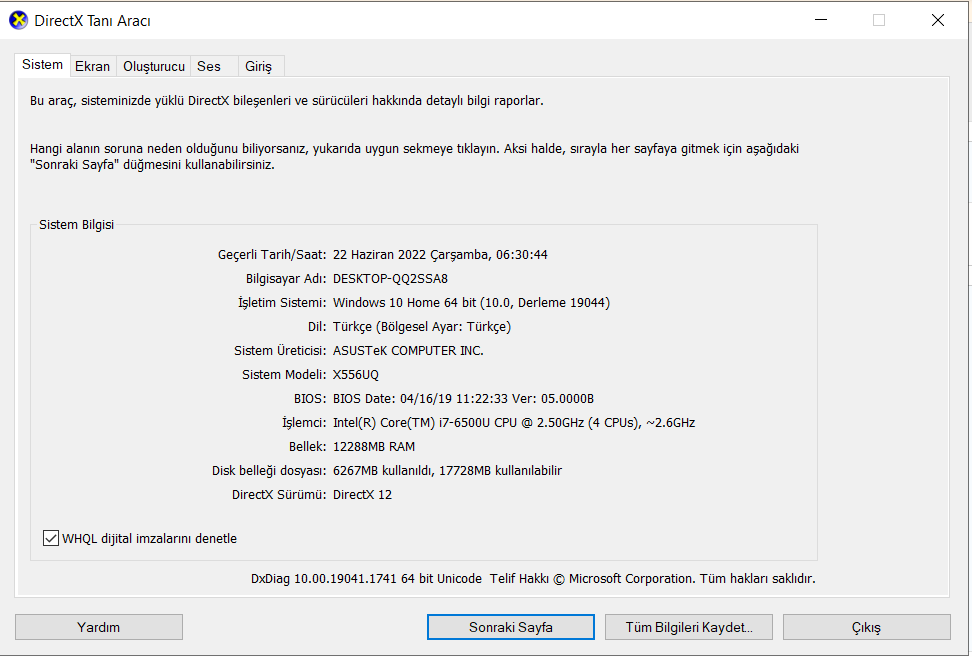Click the İşlemci label
Screen dimensions: 972x657
point(304,423)
